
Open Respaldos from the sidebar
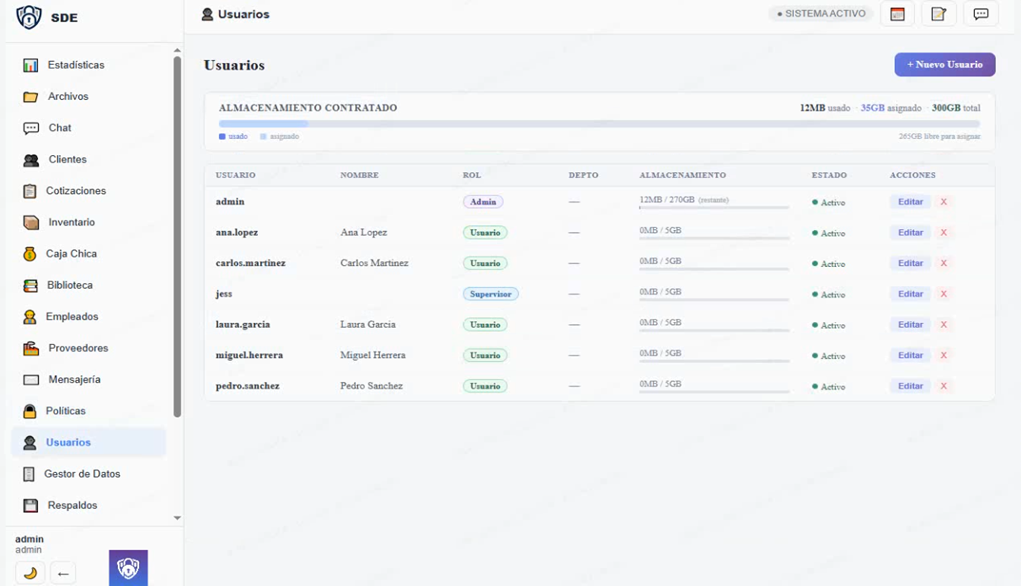[x=72, y=505]
